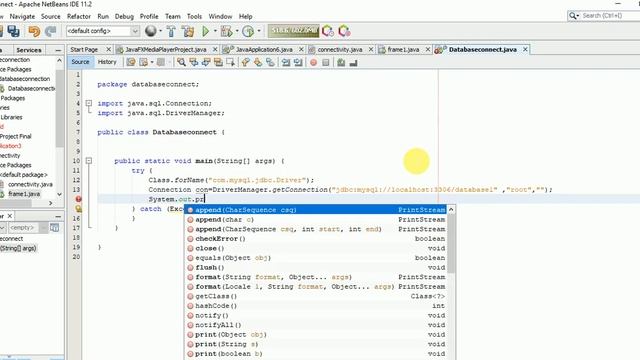Open the default config combo box
The width and height of the screenshot is (640, 360).
tap(102, 31)
